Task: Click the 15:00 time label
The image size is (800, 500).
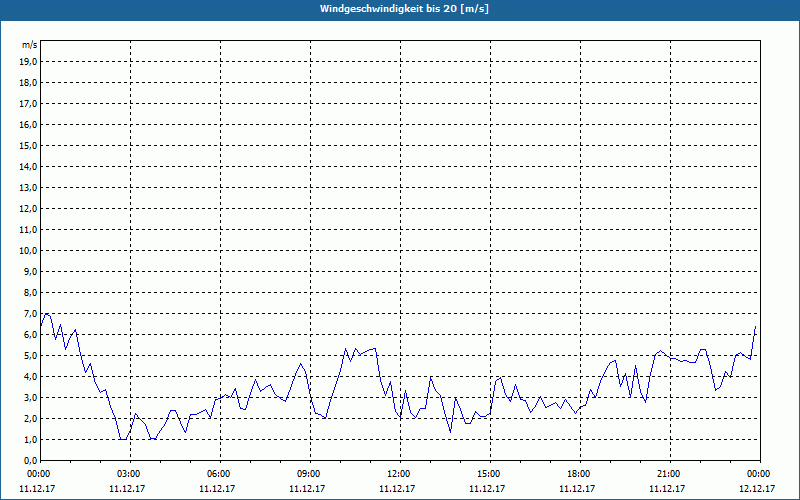Action: point(490,474)
